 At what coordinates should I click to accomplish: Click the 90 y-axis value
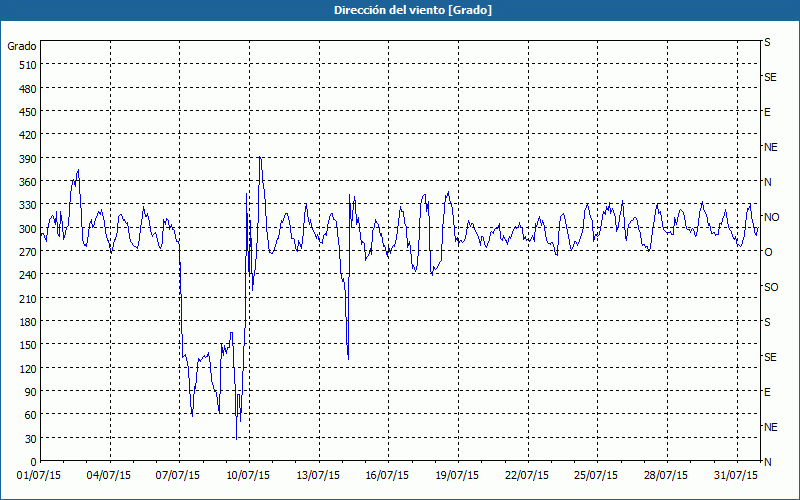(31, 392)
